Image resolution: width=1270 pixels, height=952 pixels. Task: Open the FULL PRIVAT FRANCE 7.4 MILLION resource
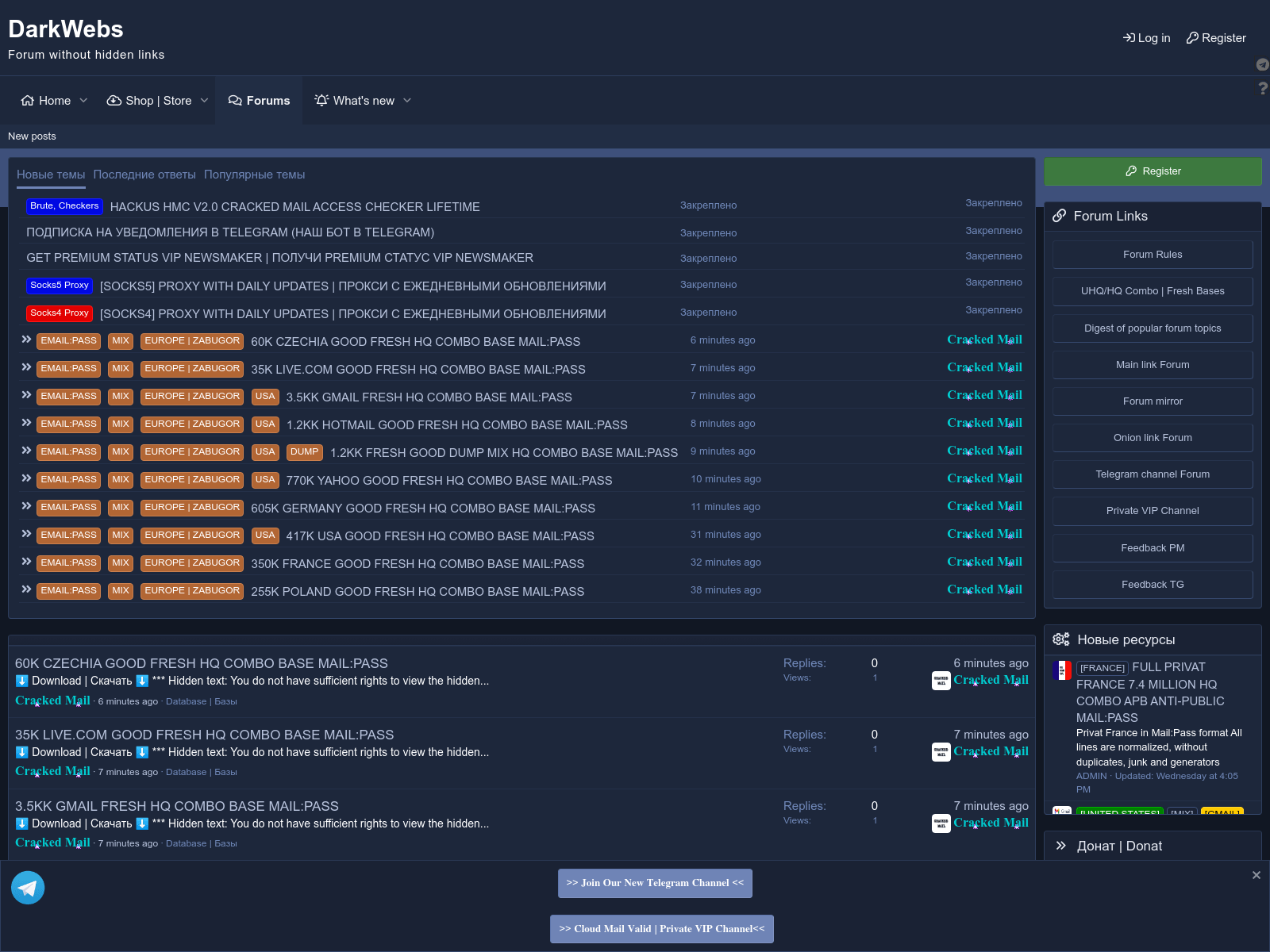[1150, 693]
